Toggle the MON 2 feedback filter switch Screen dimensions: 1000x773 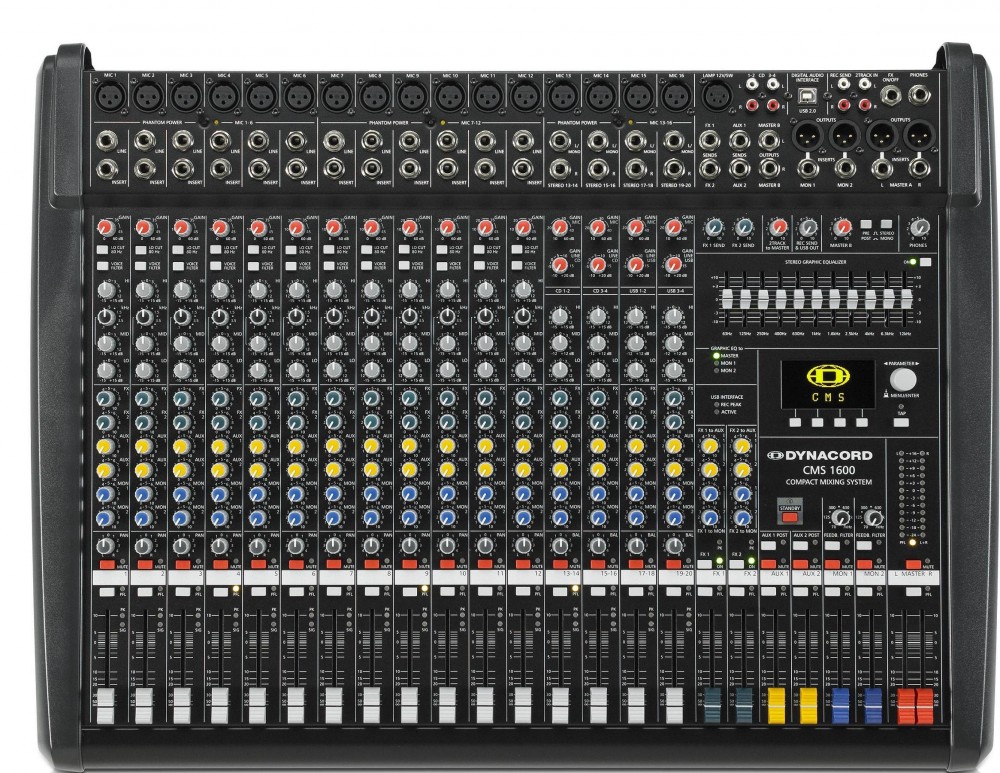pos(865,547)
